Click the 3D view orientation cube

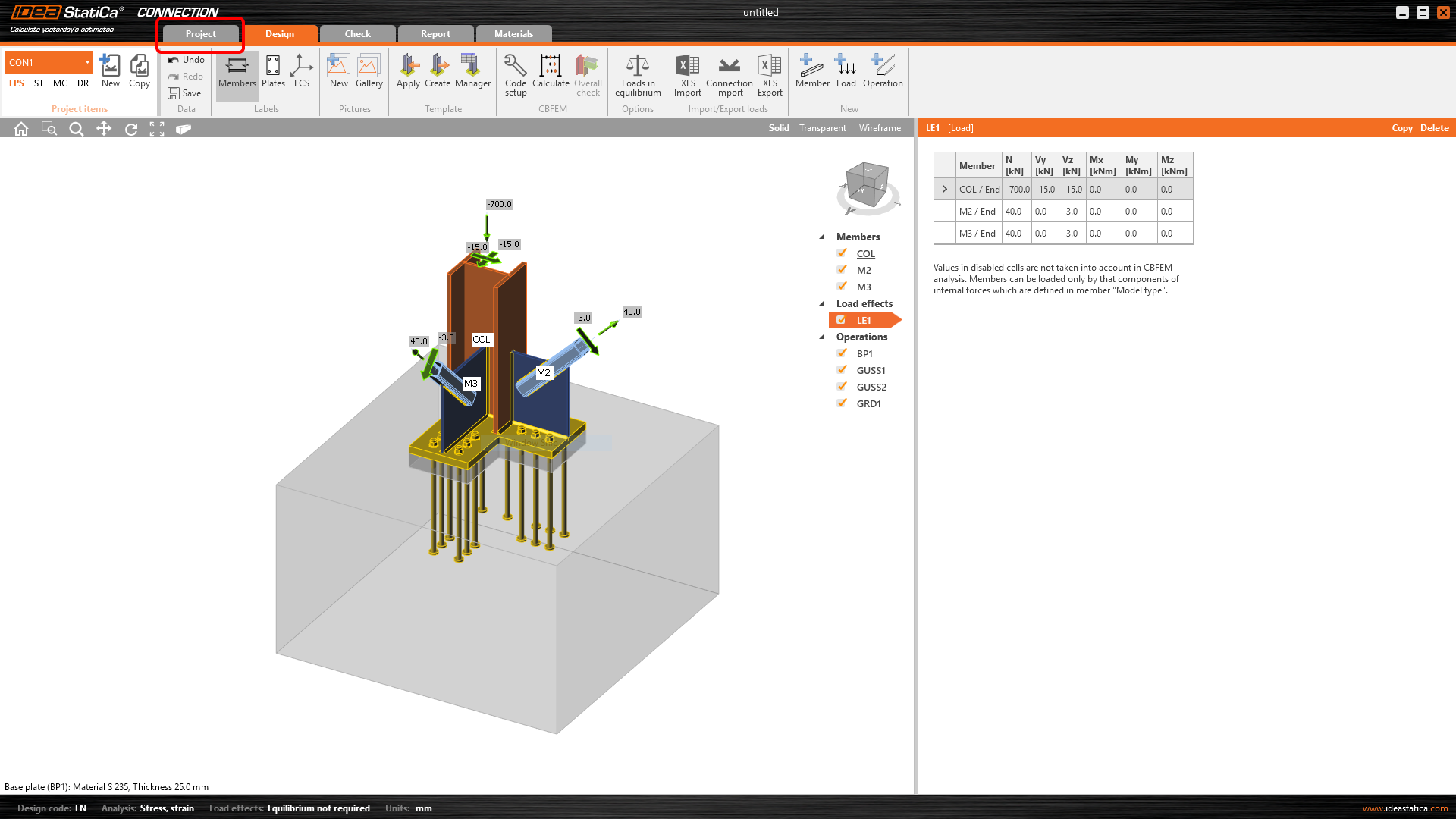pyautogui.click(x=868, y=184)
